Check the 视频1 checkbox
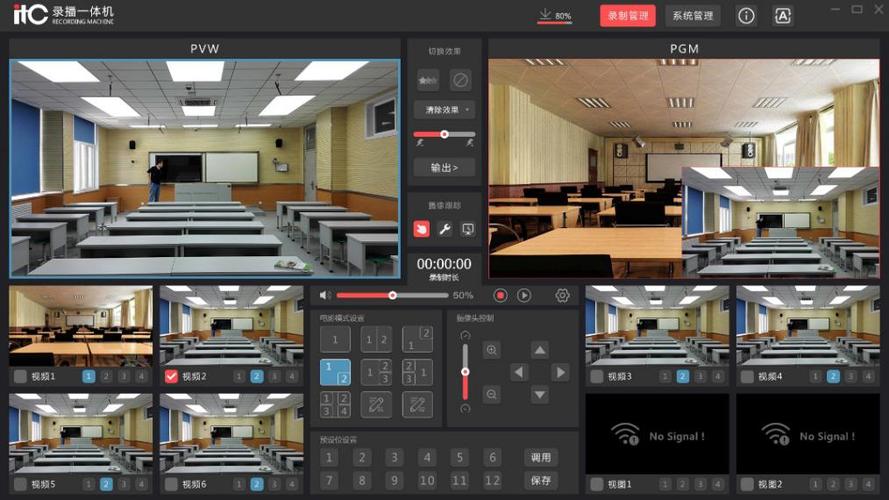Viewport: 889px width, 500px height. (19, 377)
